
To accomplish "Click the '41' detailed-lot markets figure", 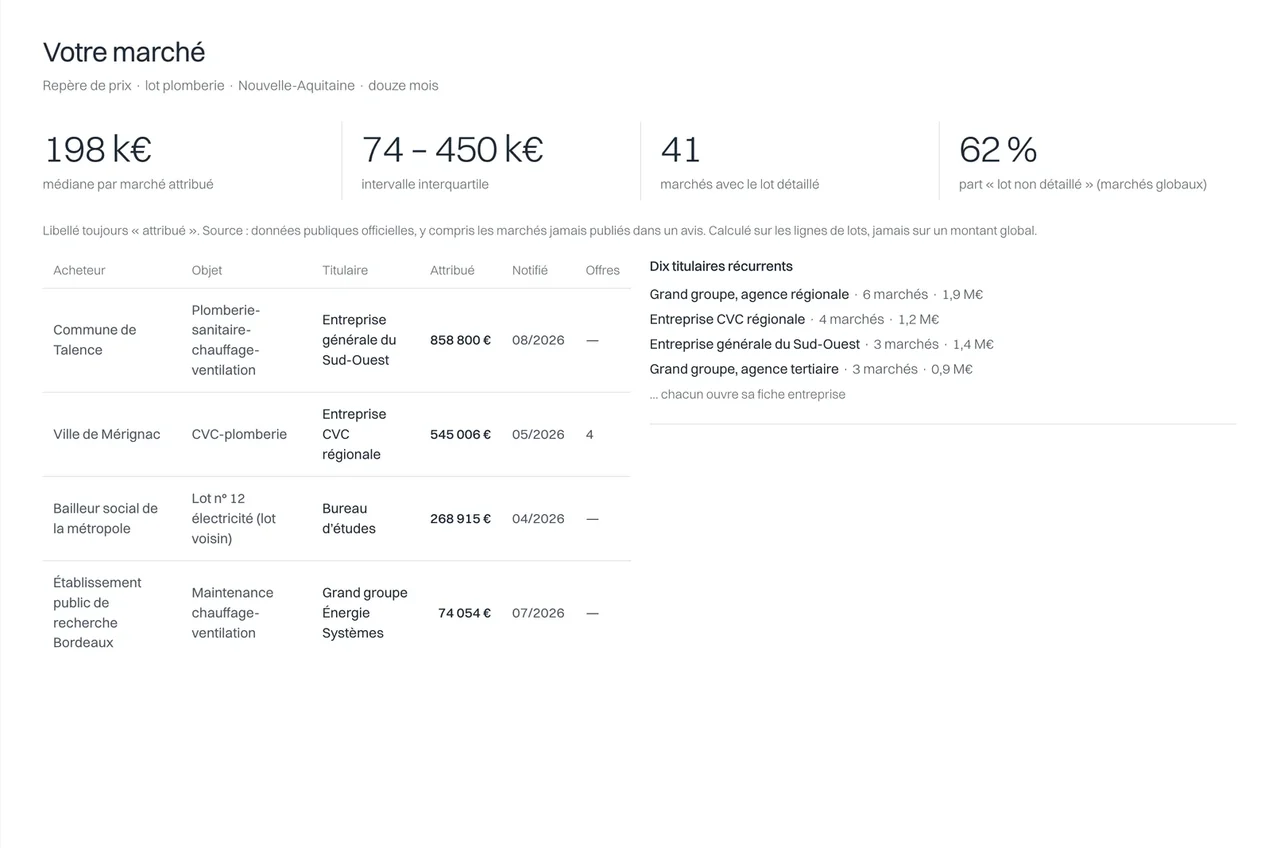I will click(x=680, y=149).
